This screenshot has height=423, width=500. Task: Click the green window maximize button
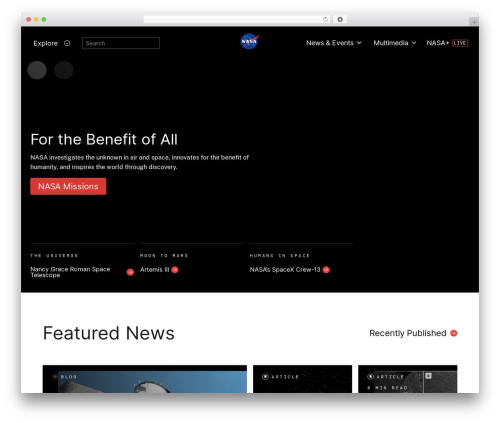[44, 19]
